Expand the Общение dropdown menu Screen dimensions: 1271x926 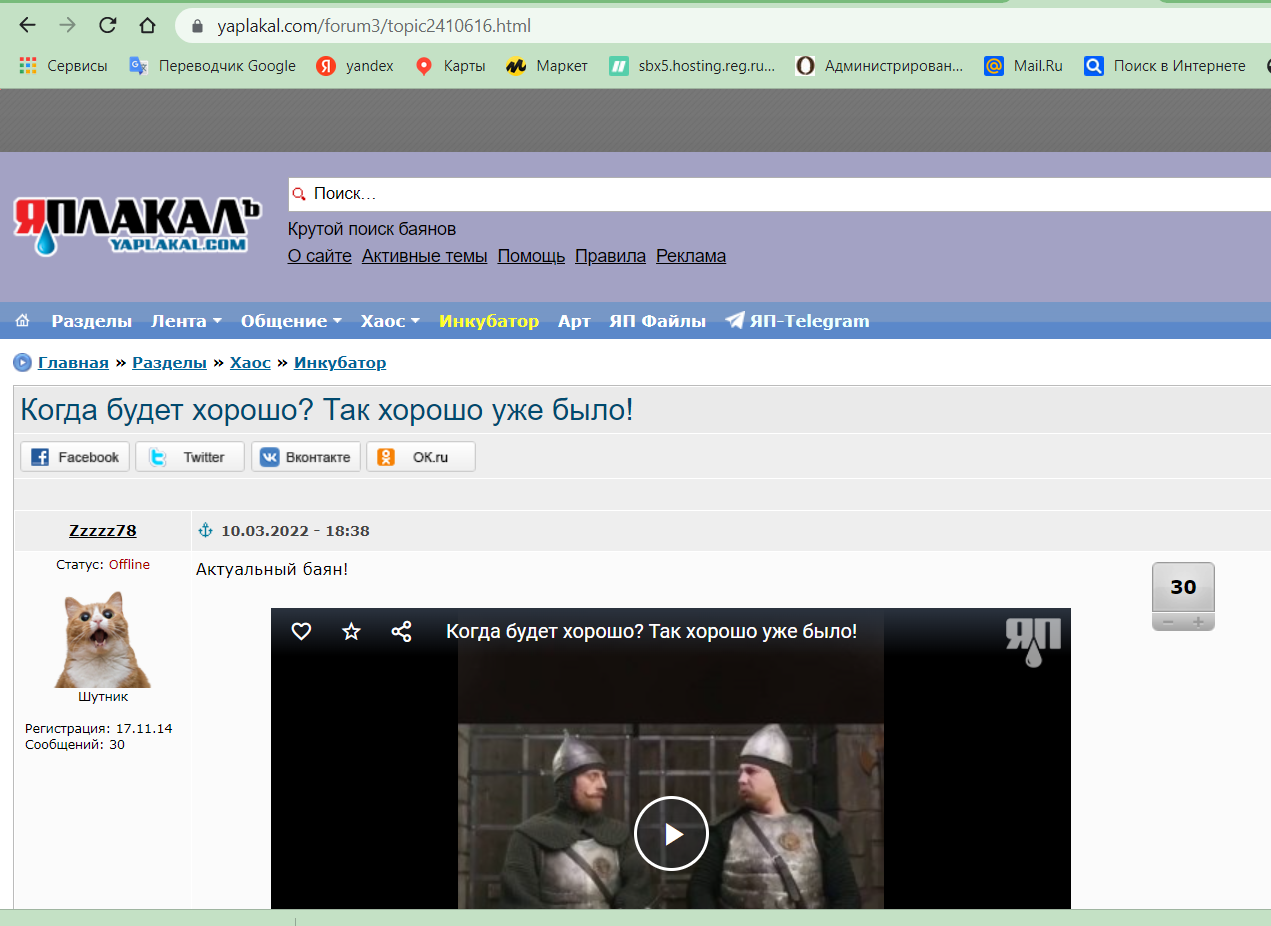(x=291, y=321)
